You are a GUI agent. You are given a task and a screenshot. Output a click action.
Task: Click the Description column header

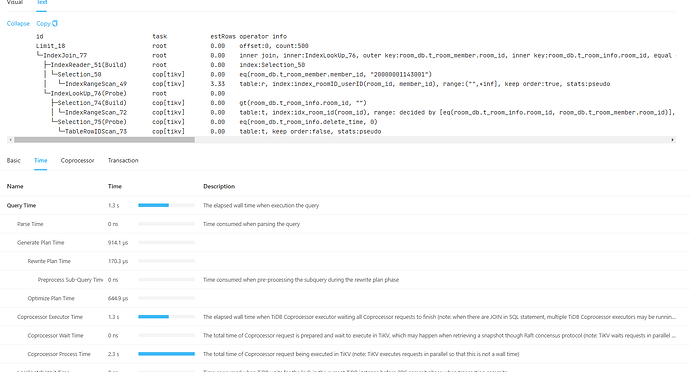click(219, 186)
